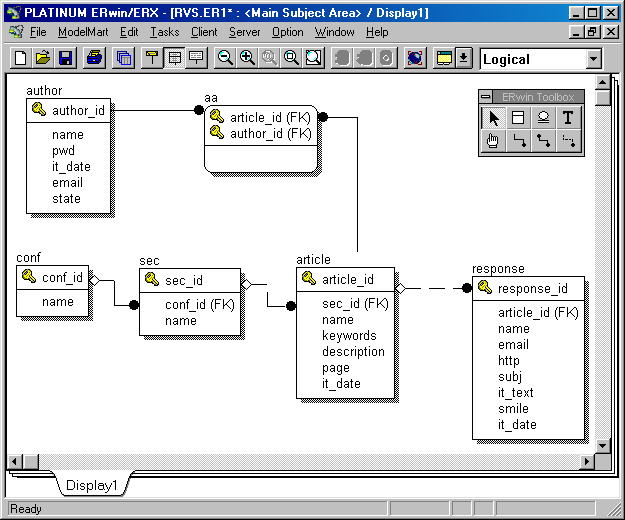Click the horizontal scrollbar right arrow
The height and width of the screenshot is (520, 625).
coord(587,462)
